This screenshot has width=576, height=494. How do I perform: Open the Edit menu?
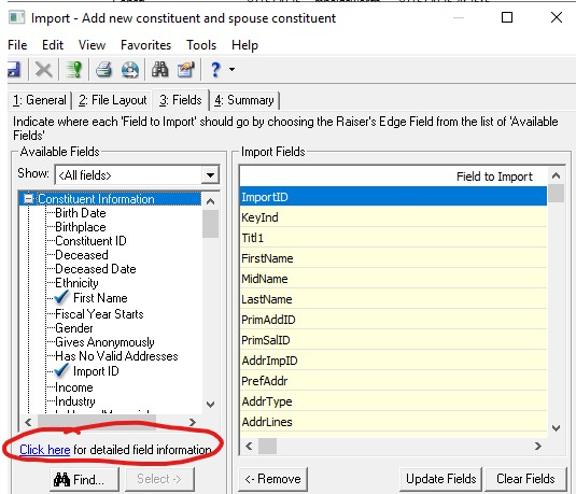pyautogui.click(x=53, y=45)
